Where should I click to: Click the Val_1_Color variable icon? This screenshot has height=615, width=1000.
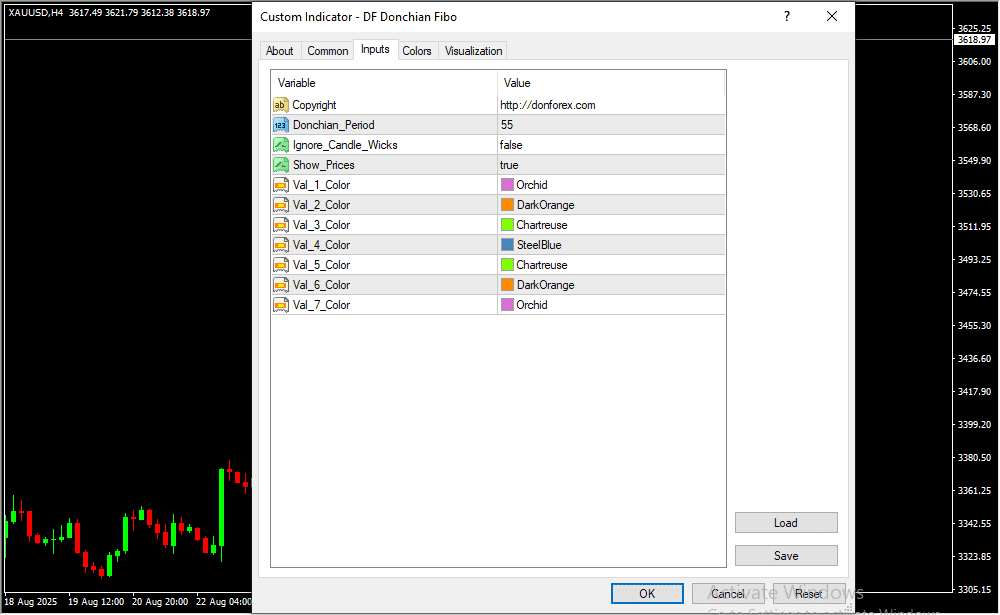(281, 185)
